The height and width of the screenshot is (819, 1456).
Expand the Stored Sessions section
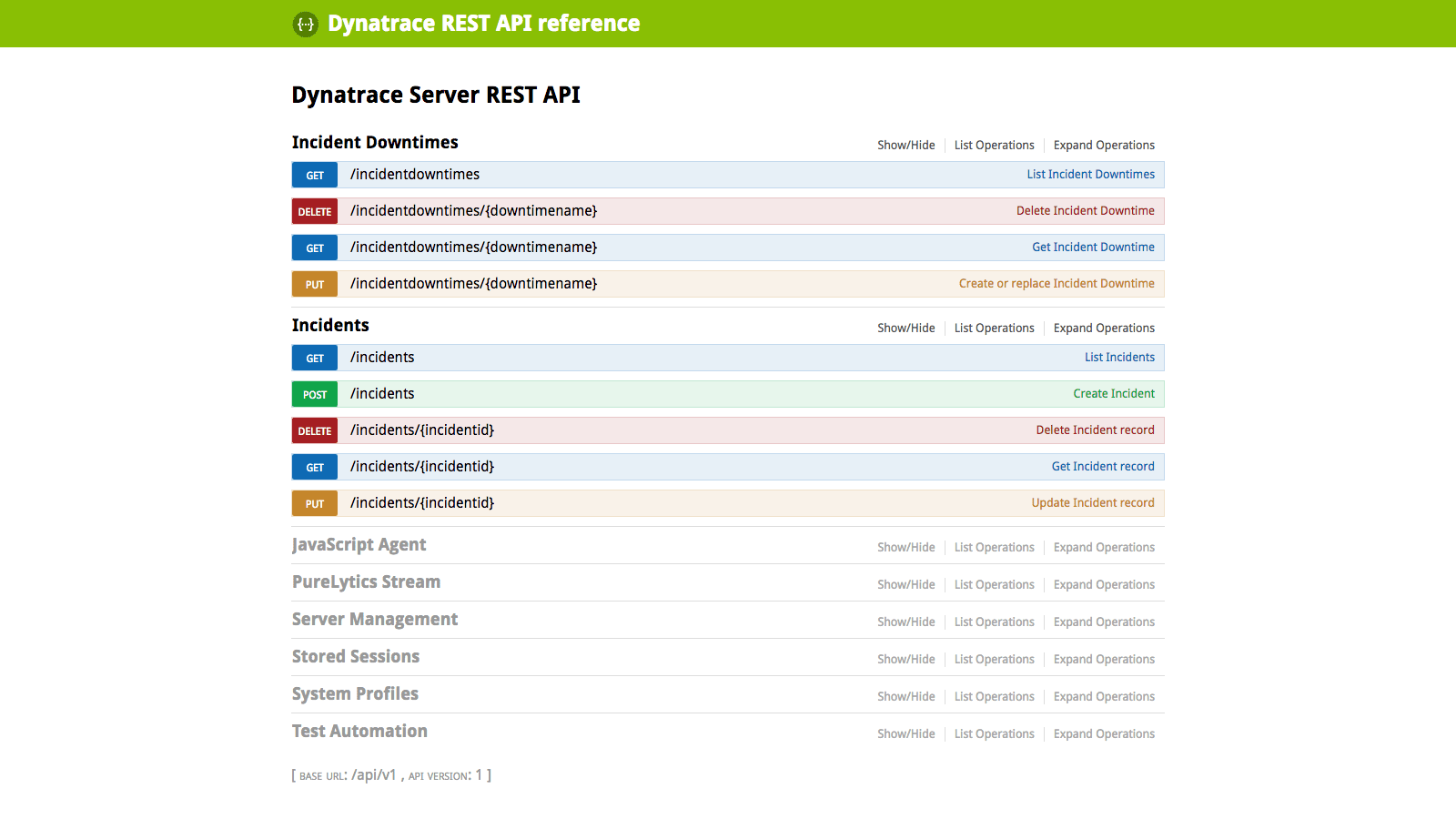356,657
